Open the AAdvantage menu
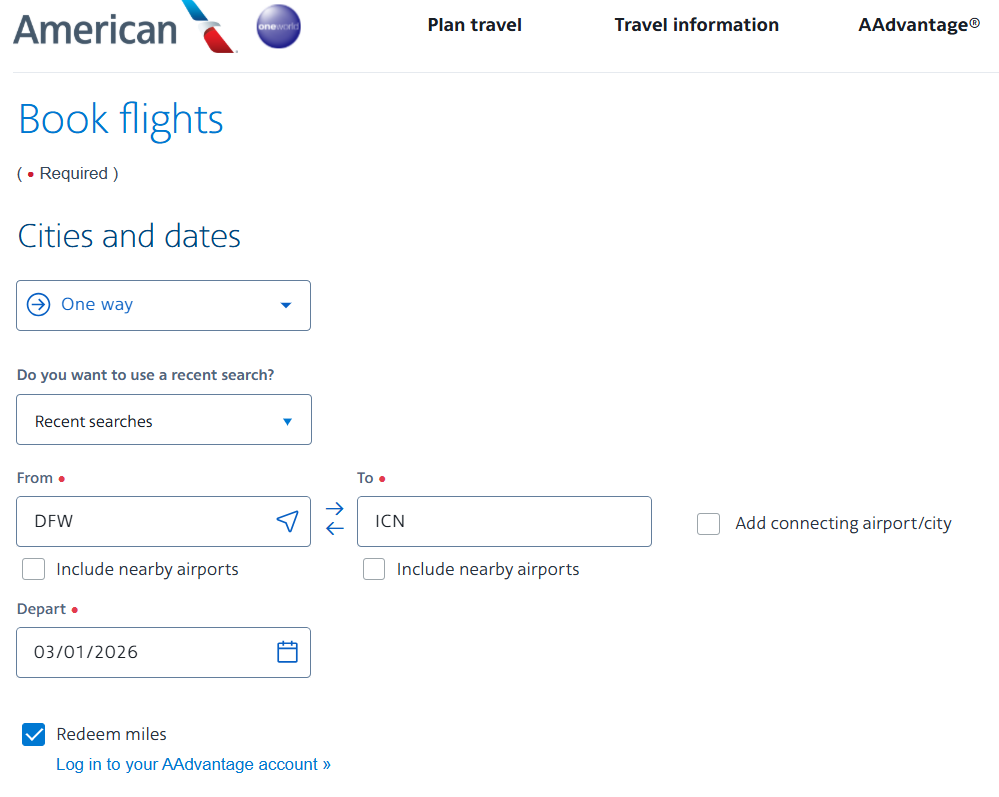Image resolution: width=999 pixels, height=797 pixels. [x=918, y=25]
